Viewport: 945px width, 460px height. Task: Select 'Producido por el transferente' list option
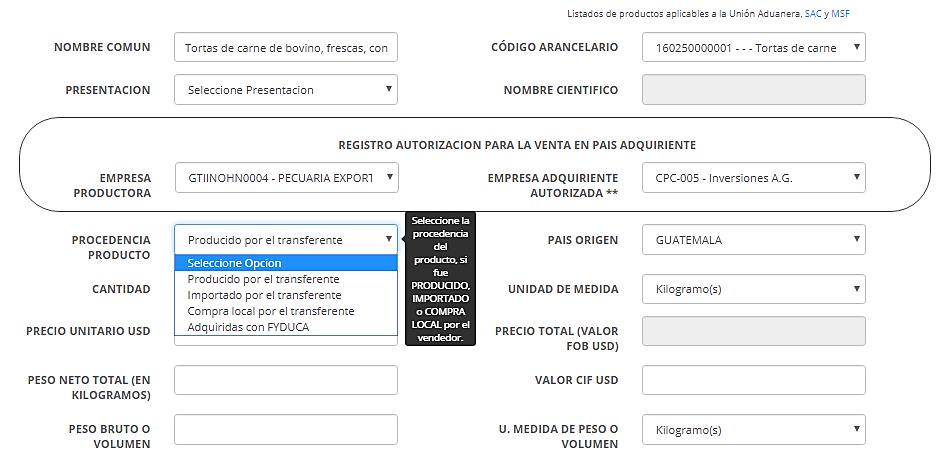click(x=286, y=279)
